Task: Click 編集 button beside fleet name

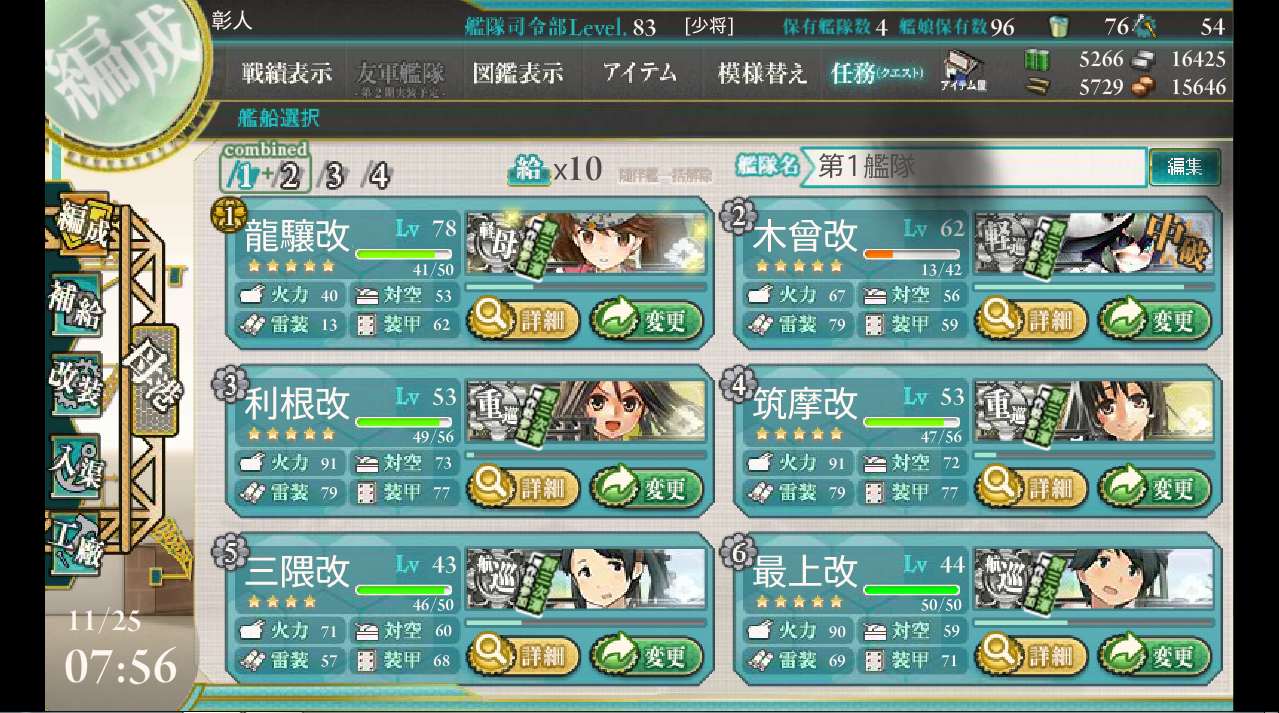Action: 1185,167
